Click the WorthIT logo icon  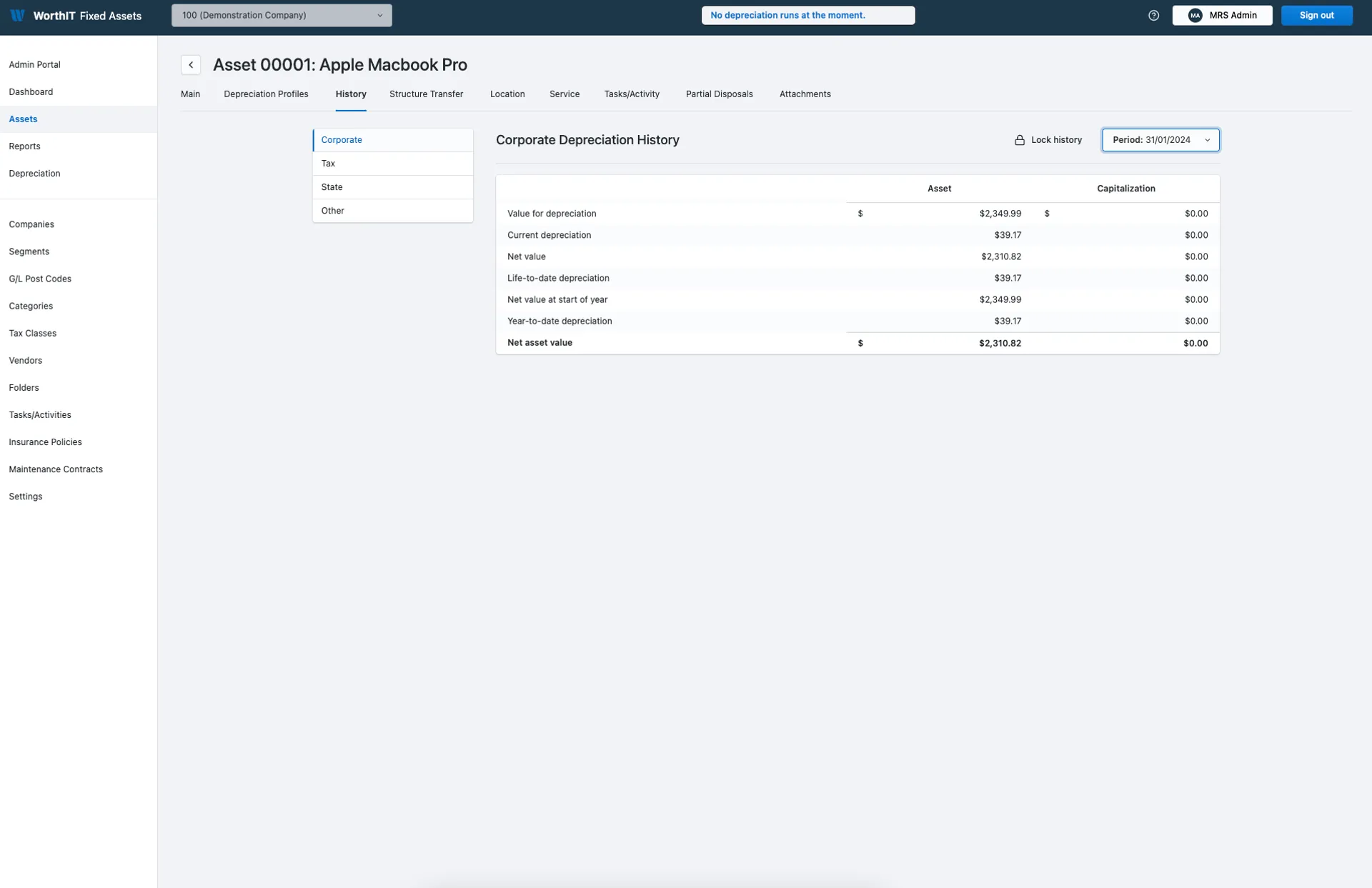coord(17,15)
